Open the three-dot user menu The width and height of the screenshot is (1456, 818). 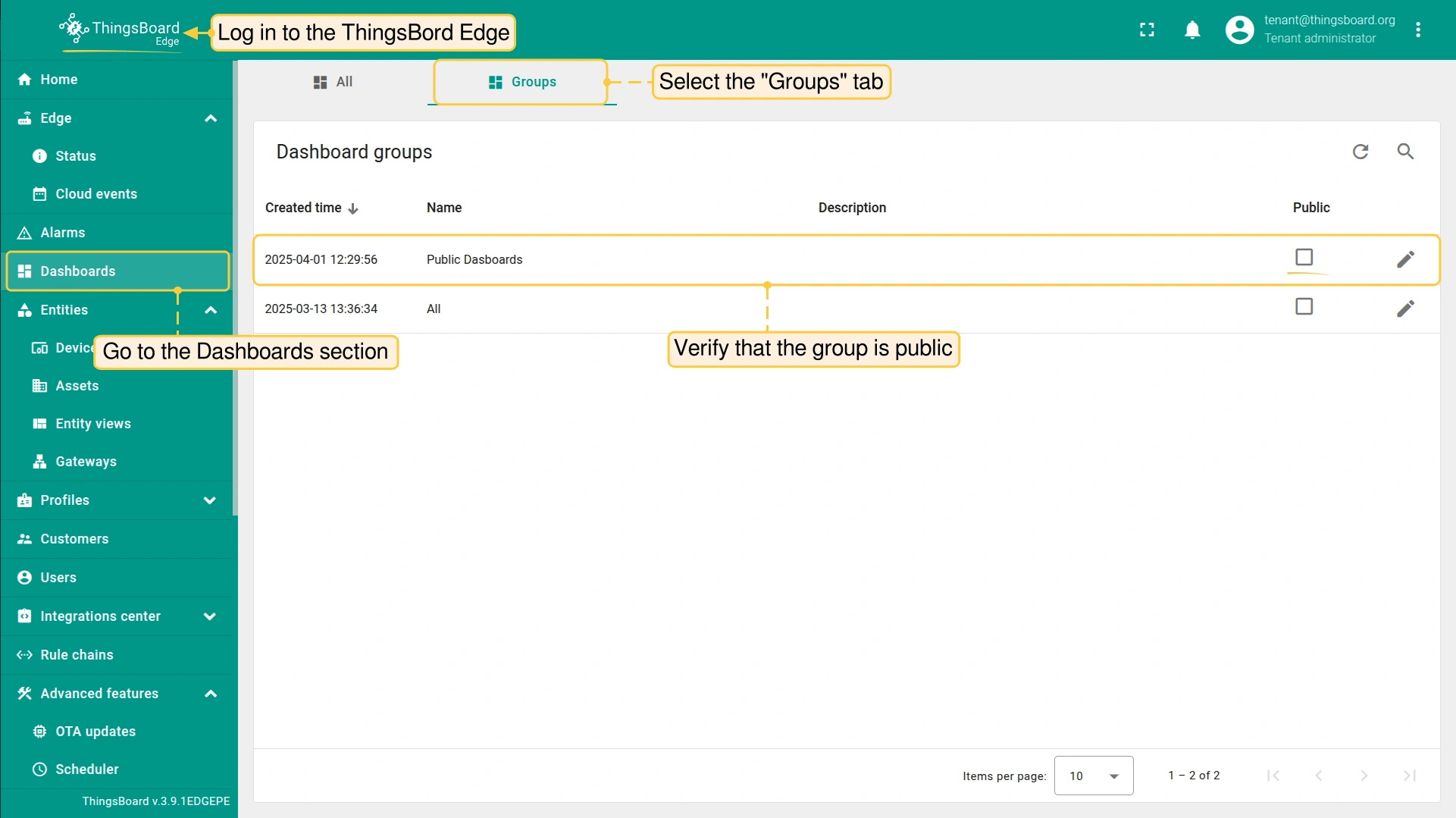pos(1418,30)
